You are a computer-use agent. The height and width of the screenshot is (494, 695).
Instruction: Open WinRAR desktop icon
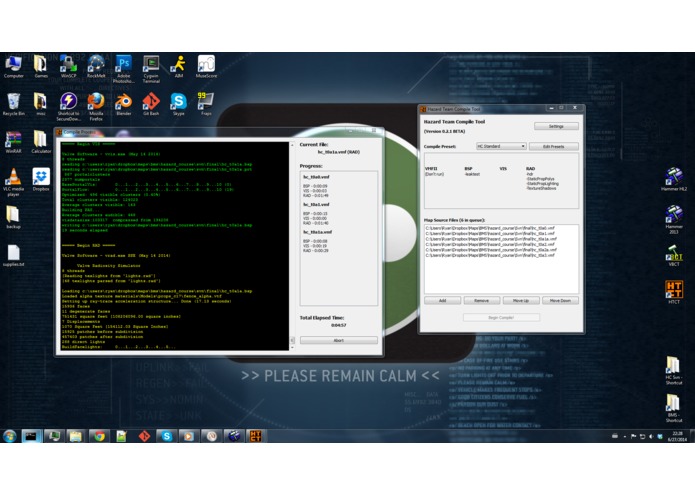coord(13,142)
